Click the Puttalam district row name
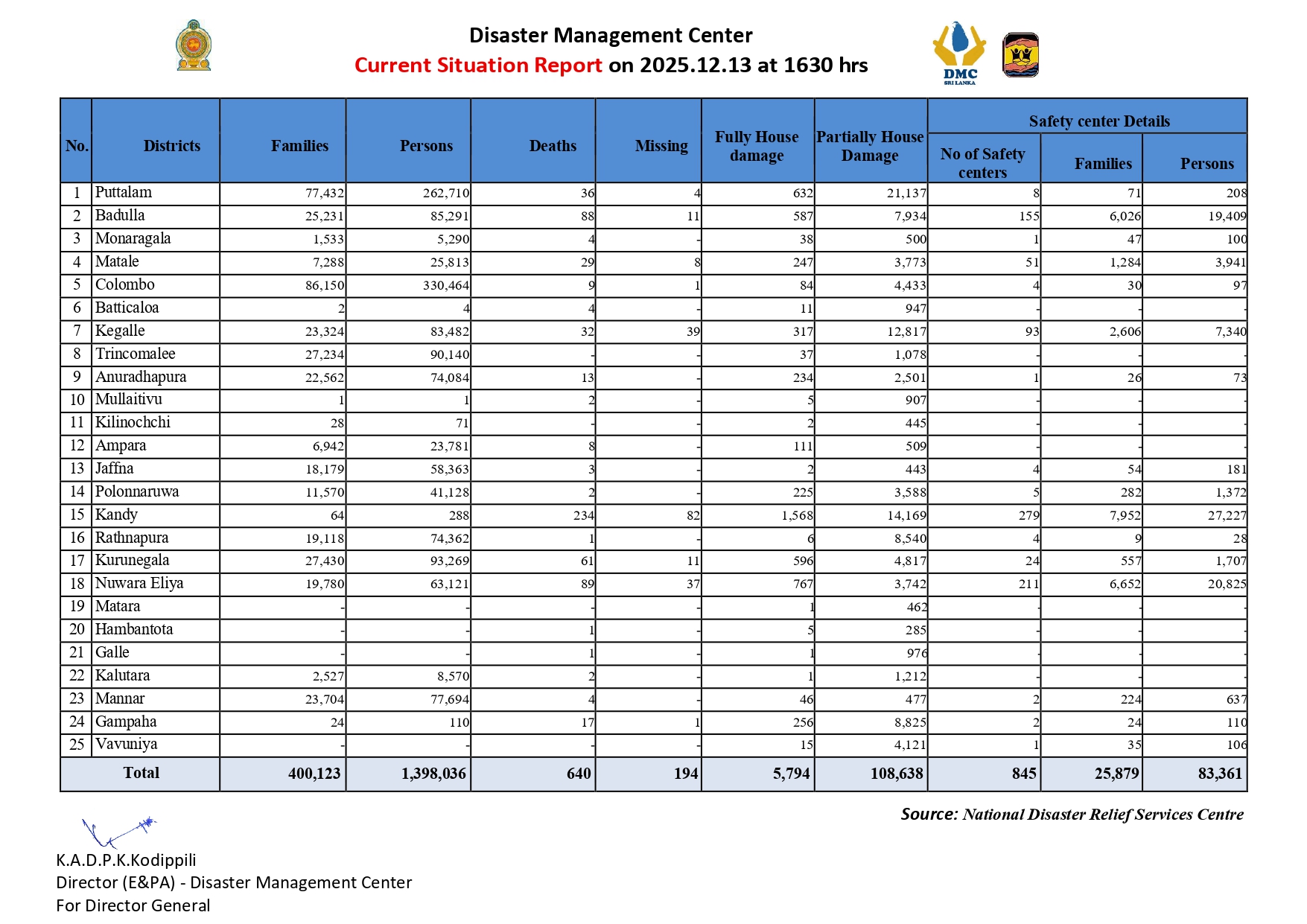 124,193
